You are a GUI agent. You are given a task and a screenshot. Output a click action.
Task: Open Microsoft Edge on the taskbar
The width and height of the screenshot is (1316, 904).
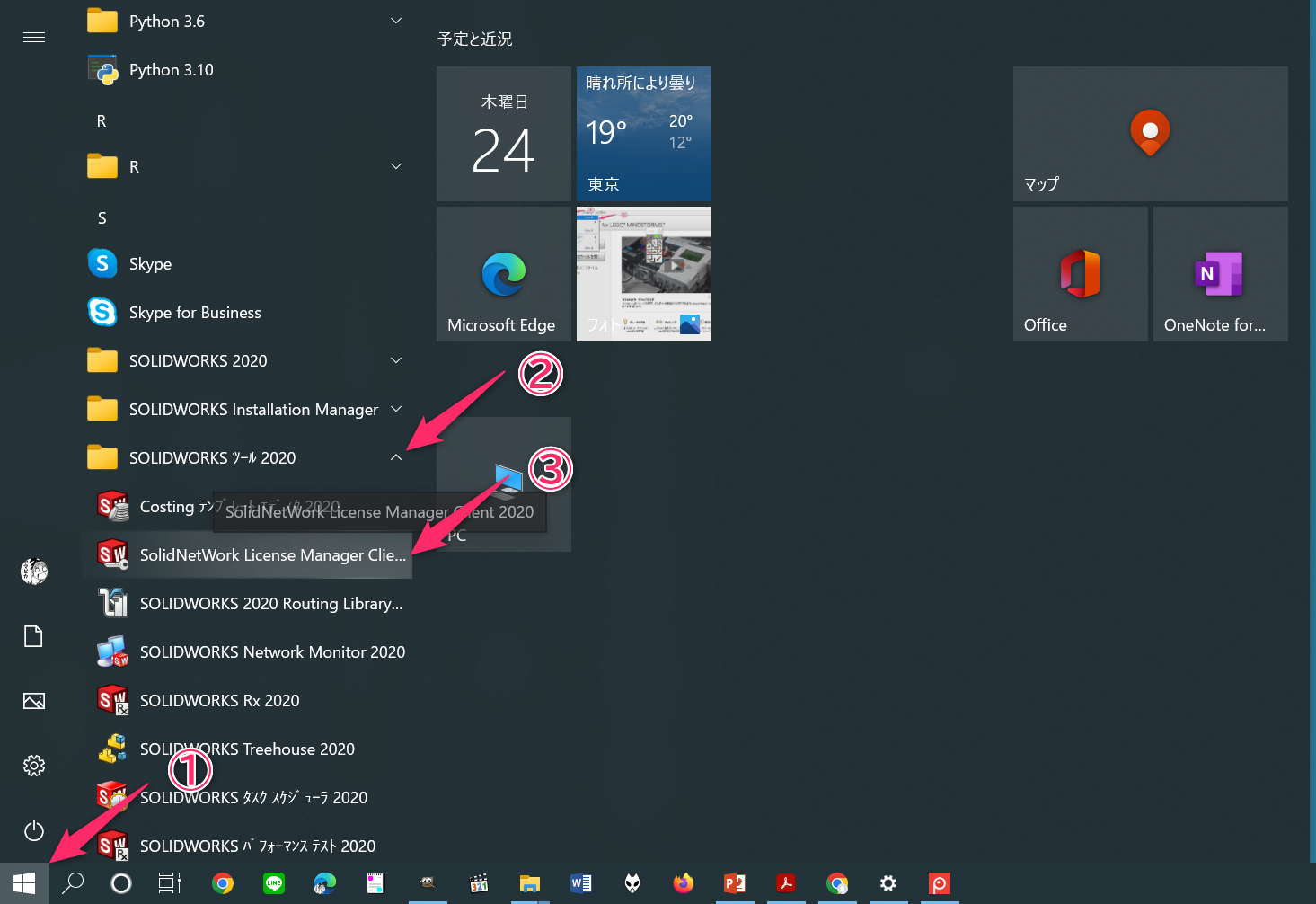(x=325, y=883)
